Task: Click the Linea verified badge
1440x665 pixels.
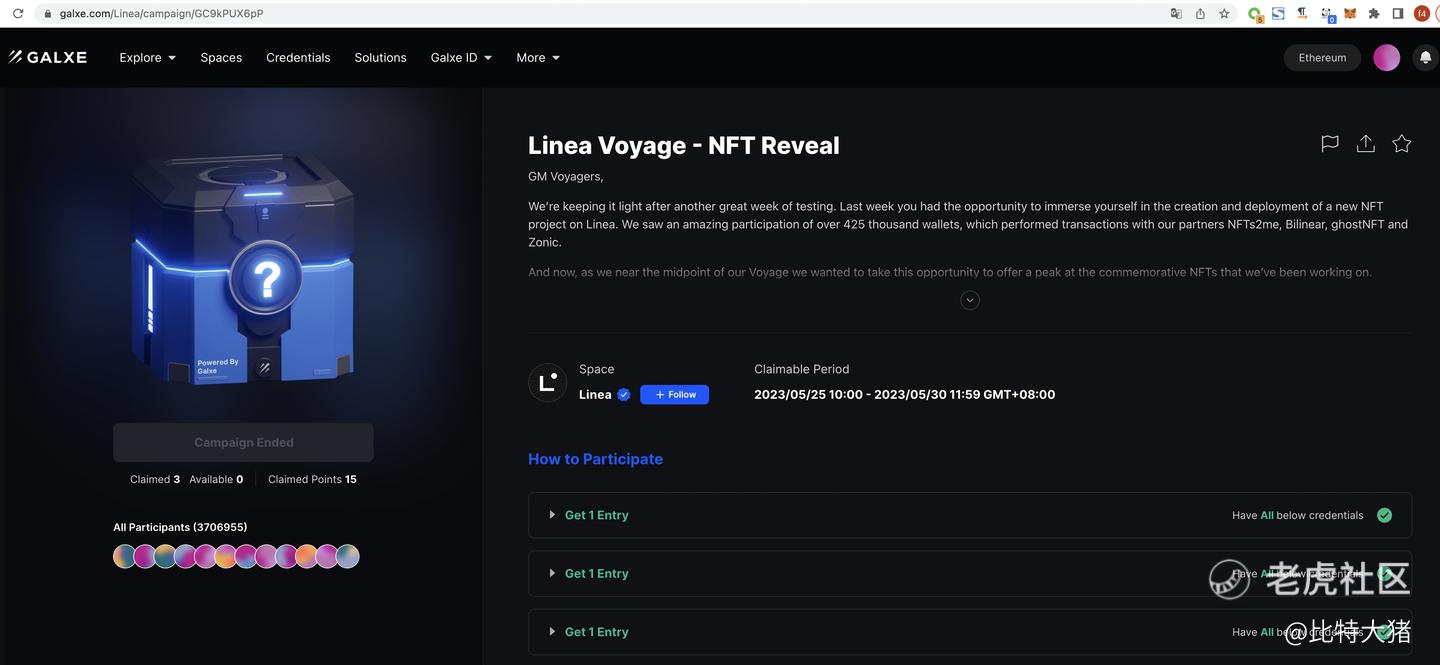Action: [624, 395]
